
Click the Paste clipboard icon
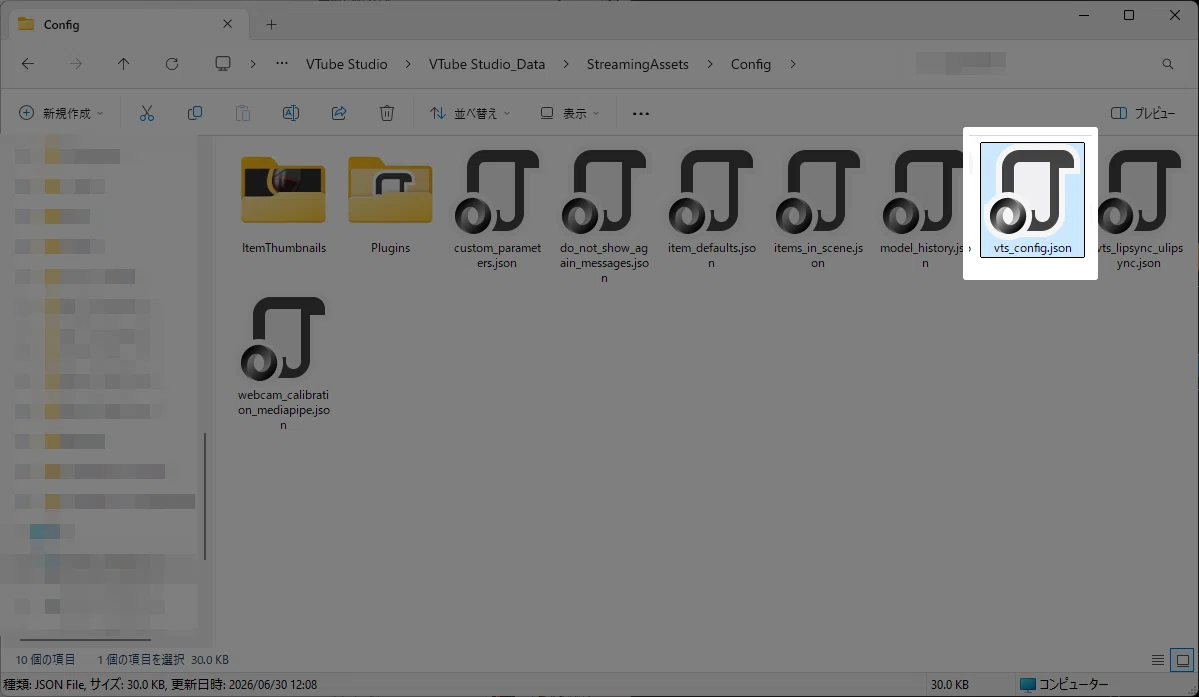pyautogui.click(x=242, y=113)
